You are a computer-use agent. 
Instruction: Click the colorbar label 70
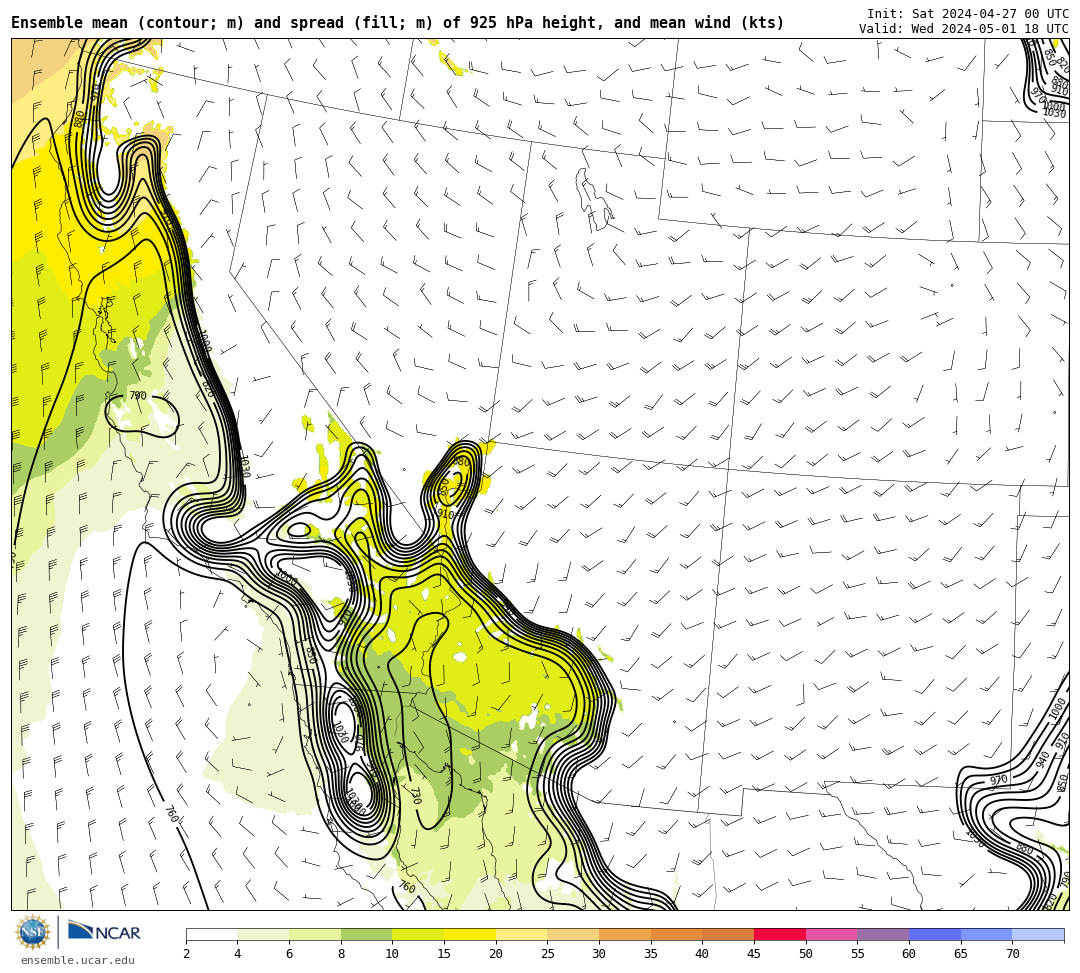click(1012, 954)
